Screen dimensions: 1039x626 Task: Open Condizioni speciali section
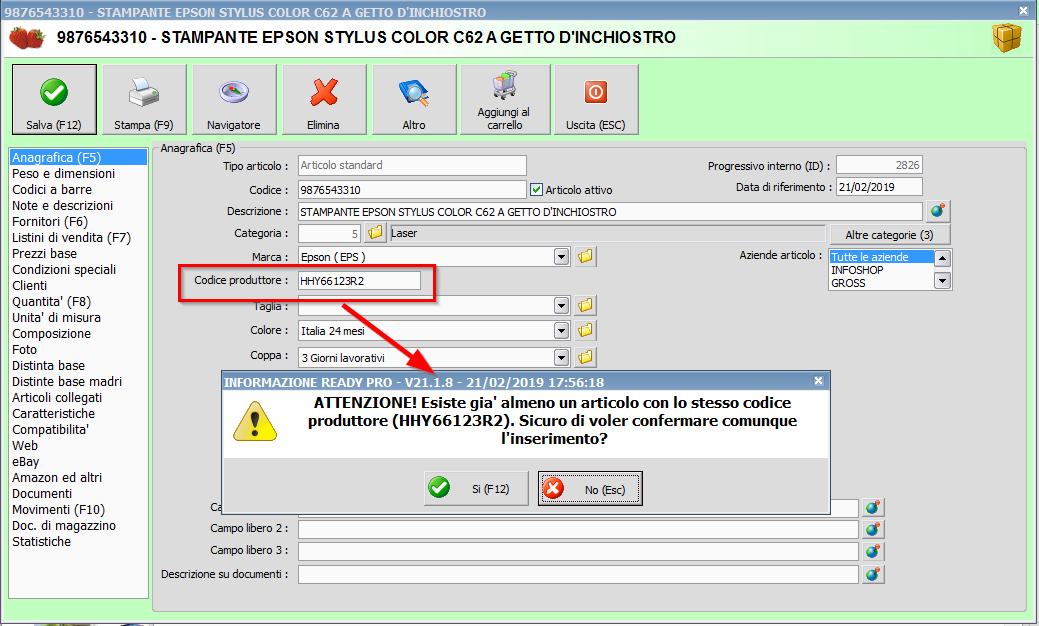click(64, 270)
